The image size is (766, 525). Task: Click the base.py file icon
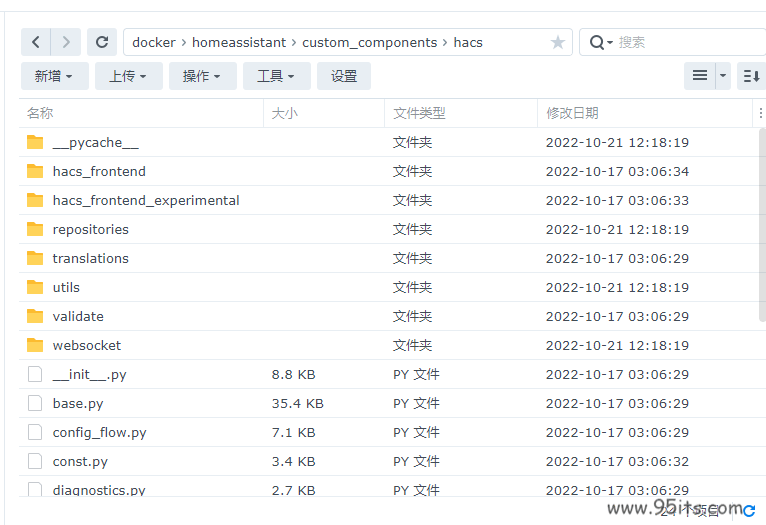35,403
